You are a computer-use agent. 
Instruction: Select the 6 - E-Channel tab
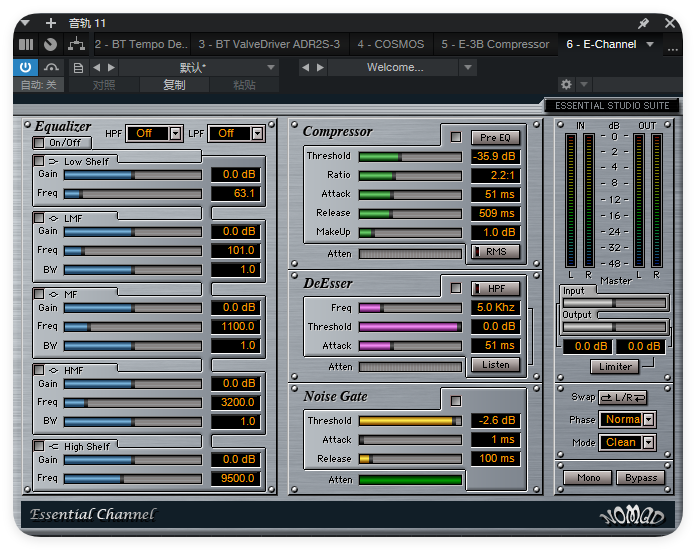point(601,44)
